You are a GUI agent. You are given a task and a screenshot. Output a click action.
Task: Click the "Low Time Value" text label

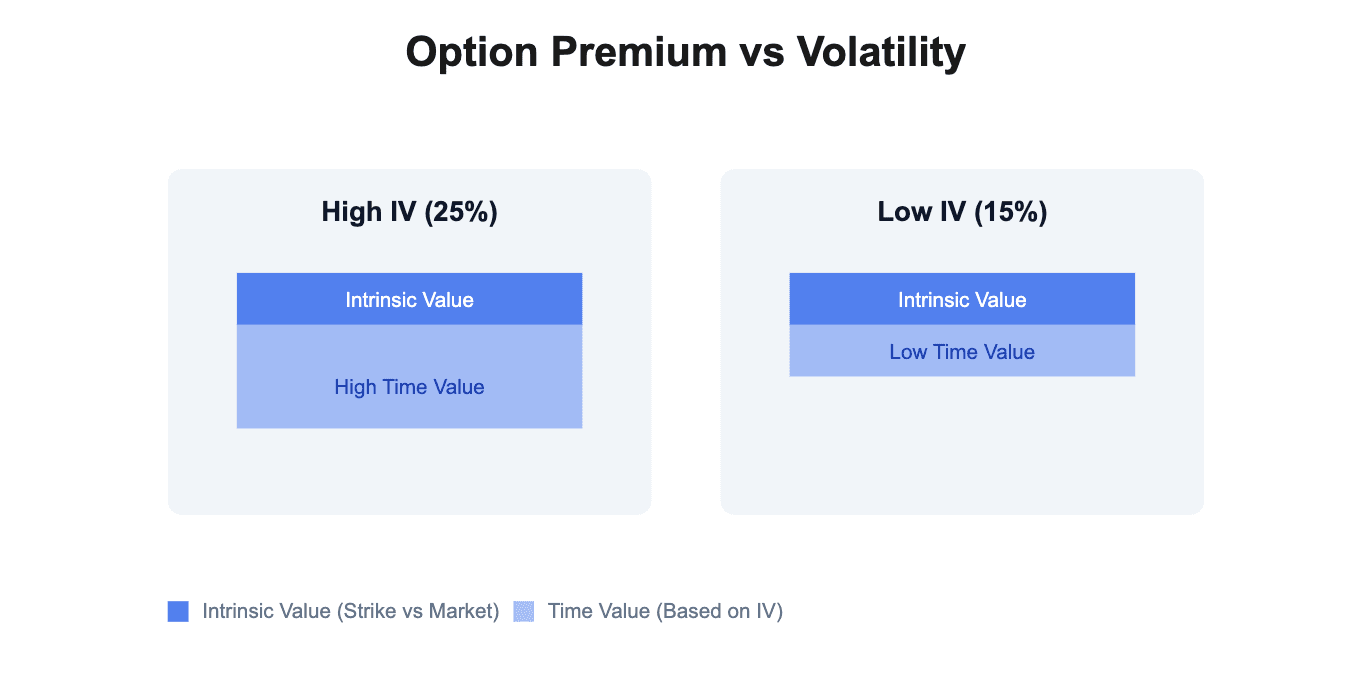click(x=962, y=352)
